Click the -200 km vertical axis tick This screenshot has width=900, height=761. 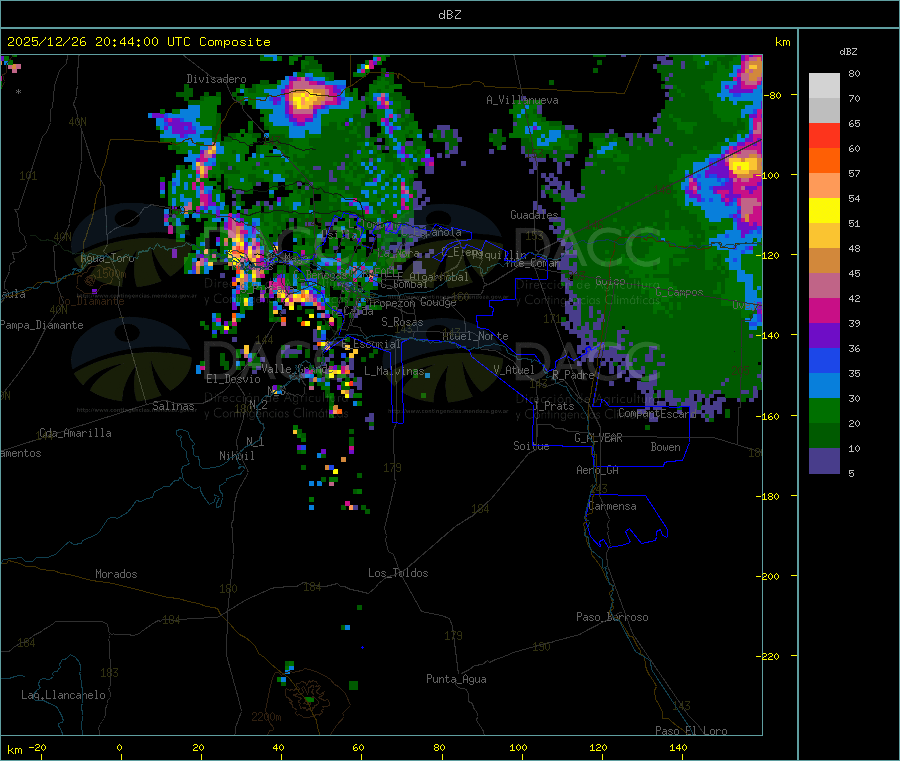(769, 576)
